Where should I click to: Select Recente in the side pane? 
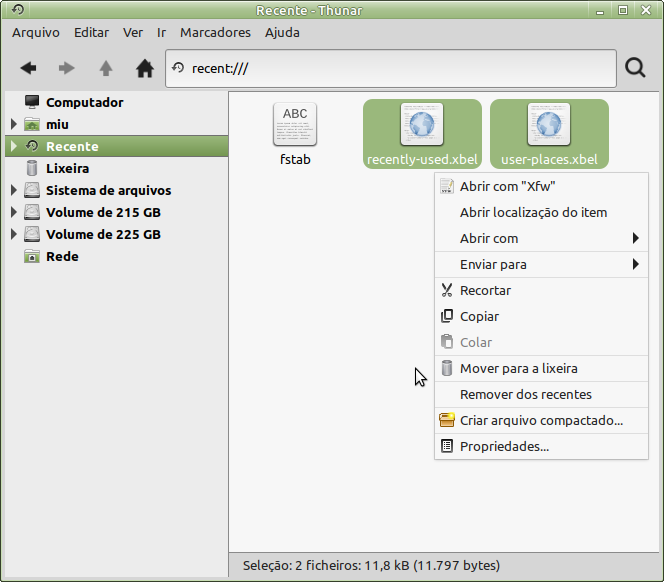(x=117, y=146)
